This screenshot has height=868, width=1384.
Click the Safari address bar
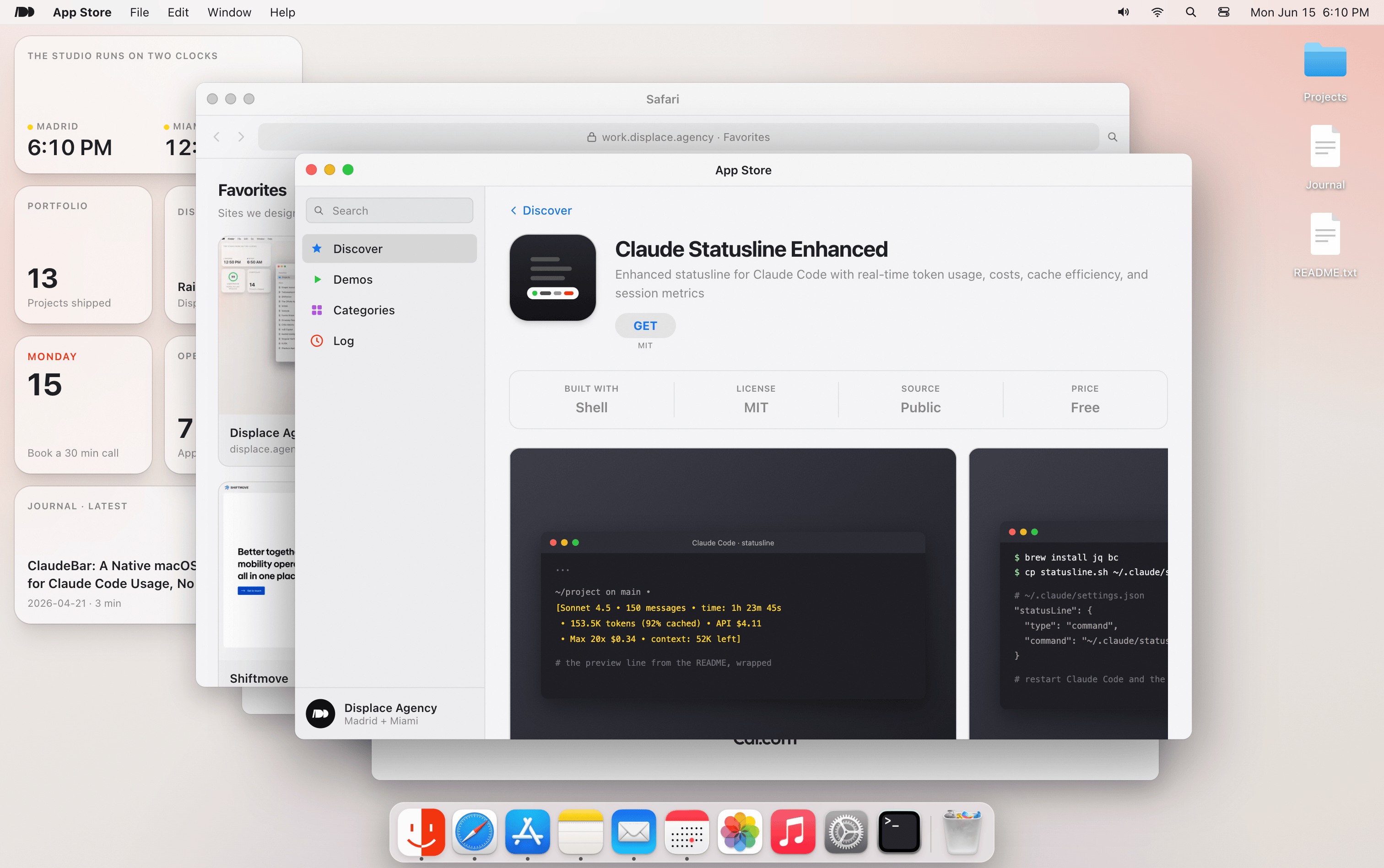coord(678,137)
